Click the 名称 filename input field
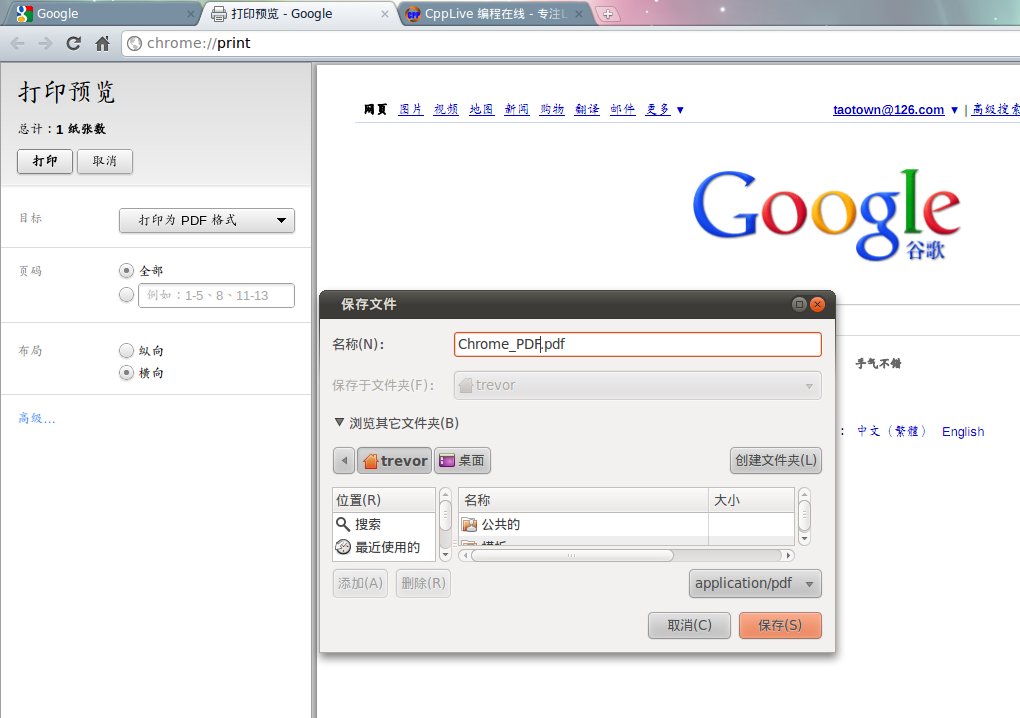The width and height of the screenshot is (1020, 718). [638, 344]
